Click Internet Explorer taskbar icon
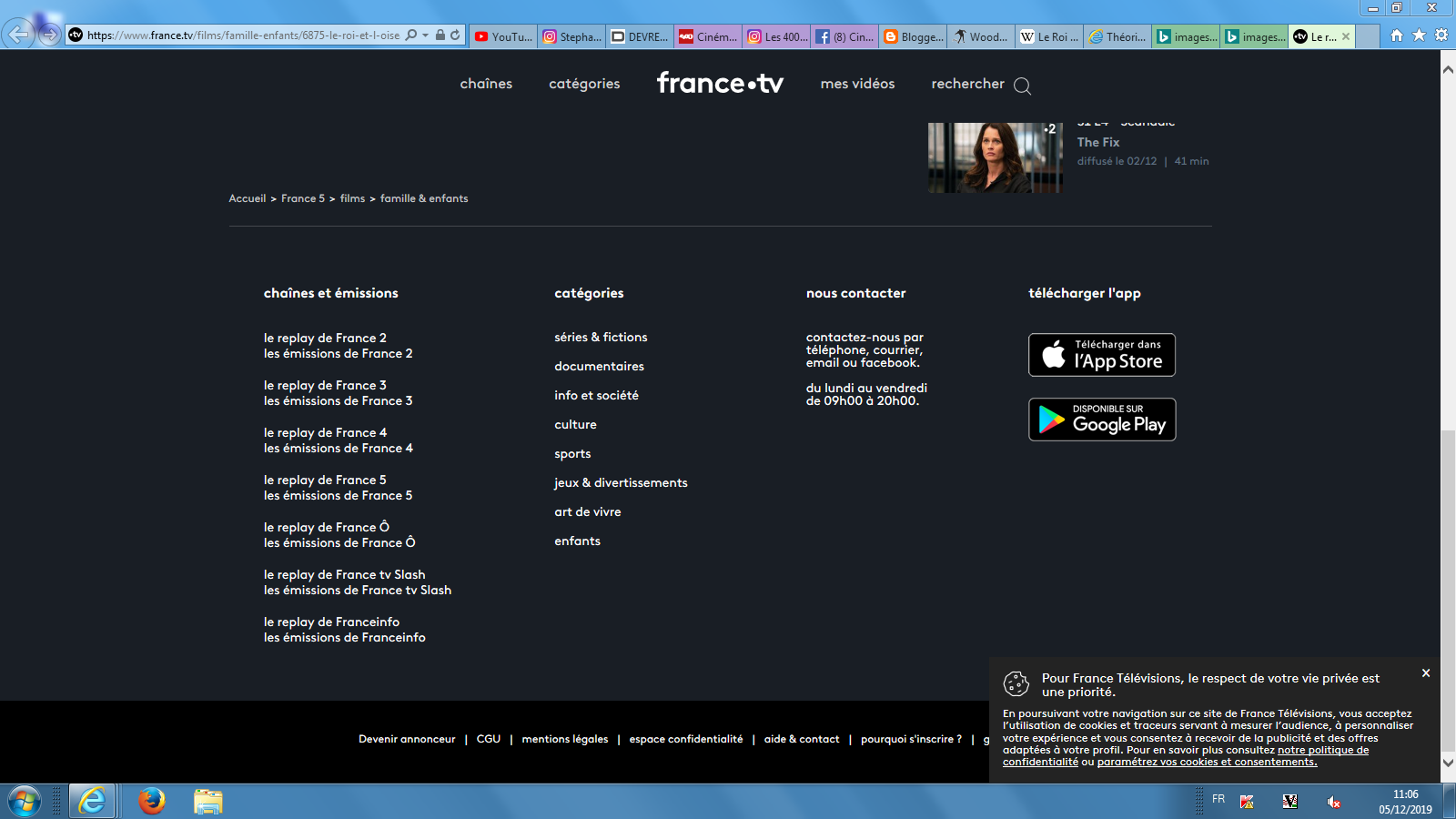 (x=92, y=802)
